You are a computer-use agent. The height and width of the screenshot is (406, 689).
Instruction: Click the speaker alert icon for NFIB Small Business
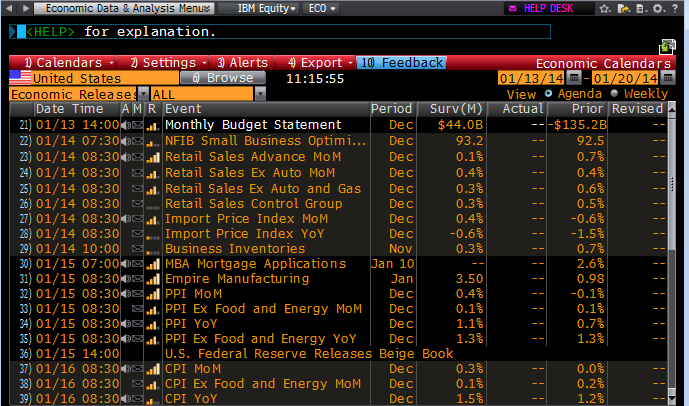[x=126, y=141]
